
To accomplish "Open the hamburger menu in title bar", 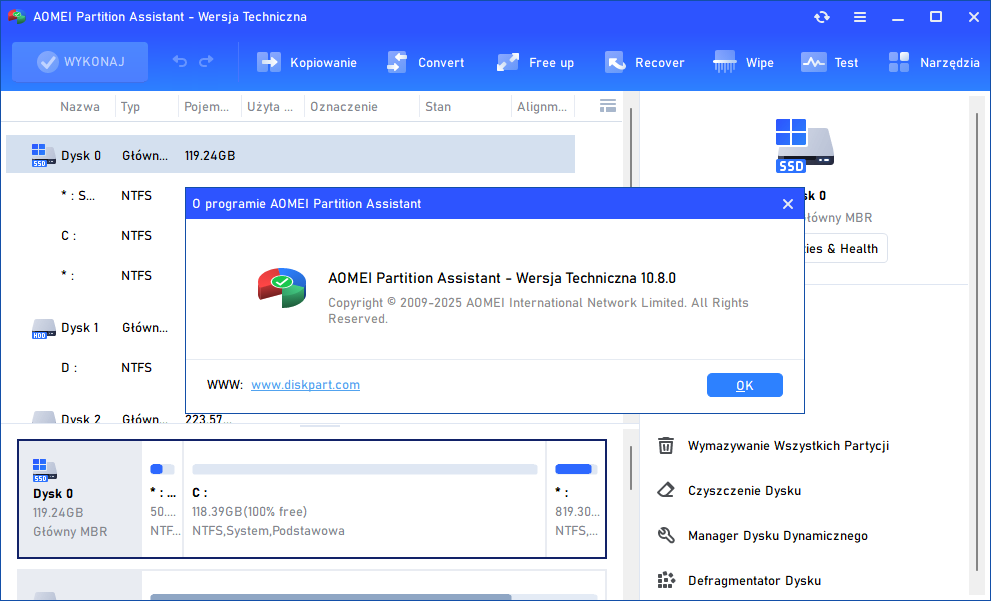I will (x=860, y=17).
